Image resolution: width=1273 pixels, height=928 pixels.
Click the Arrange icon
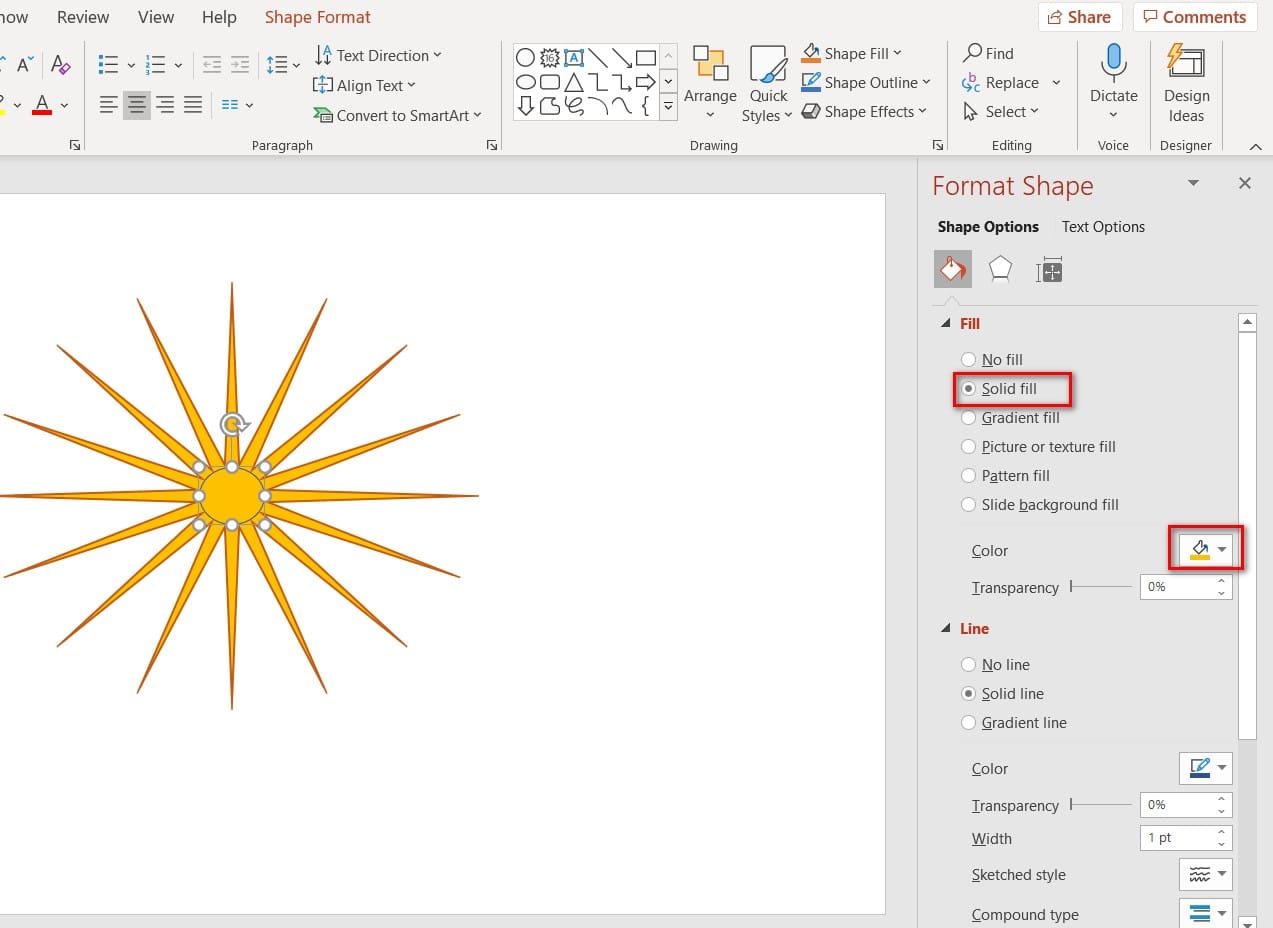[x=710, y=64]
